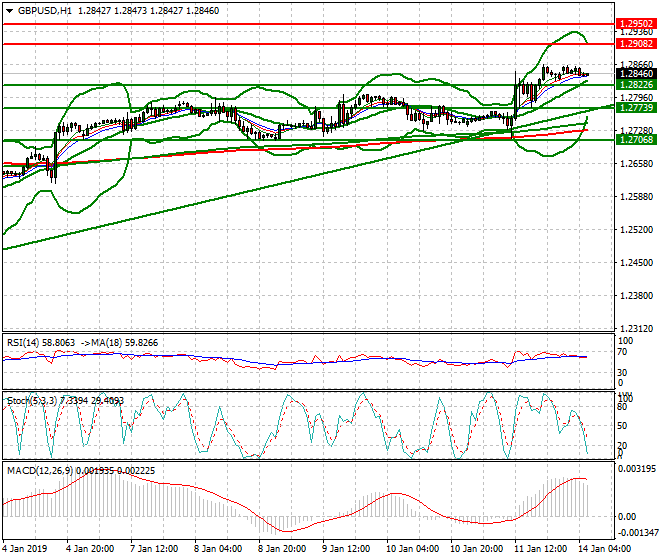The width and height of the screenshot is (660, 560).
Task: Click the 11 Jan 12:00 time label
Action: tap(540, 549)
